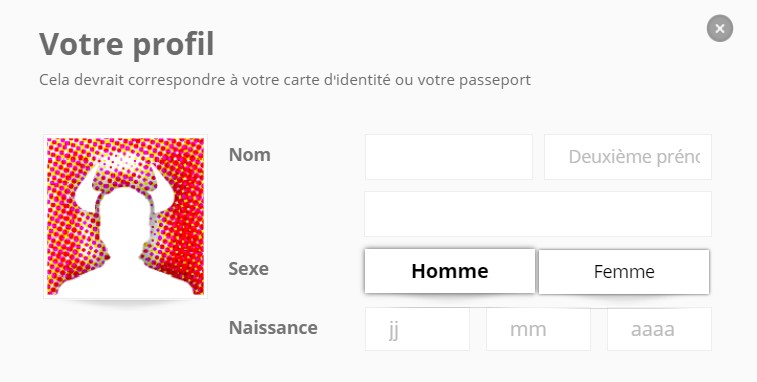
Task: Click the jj day of birth field
Action: tap(417, 329)
